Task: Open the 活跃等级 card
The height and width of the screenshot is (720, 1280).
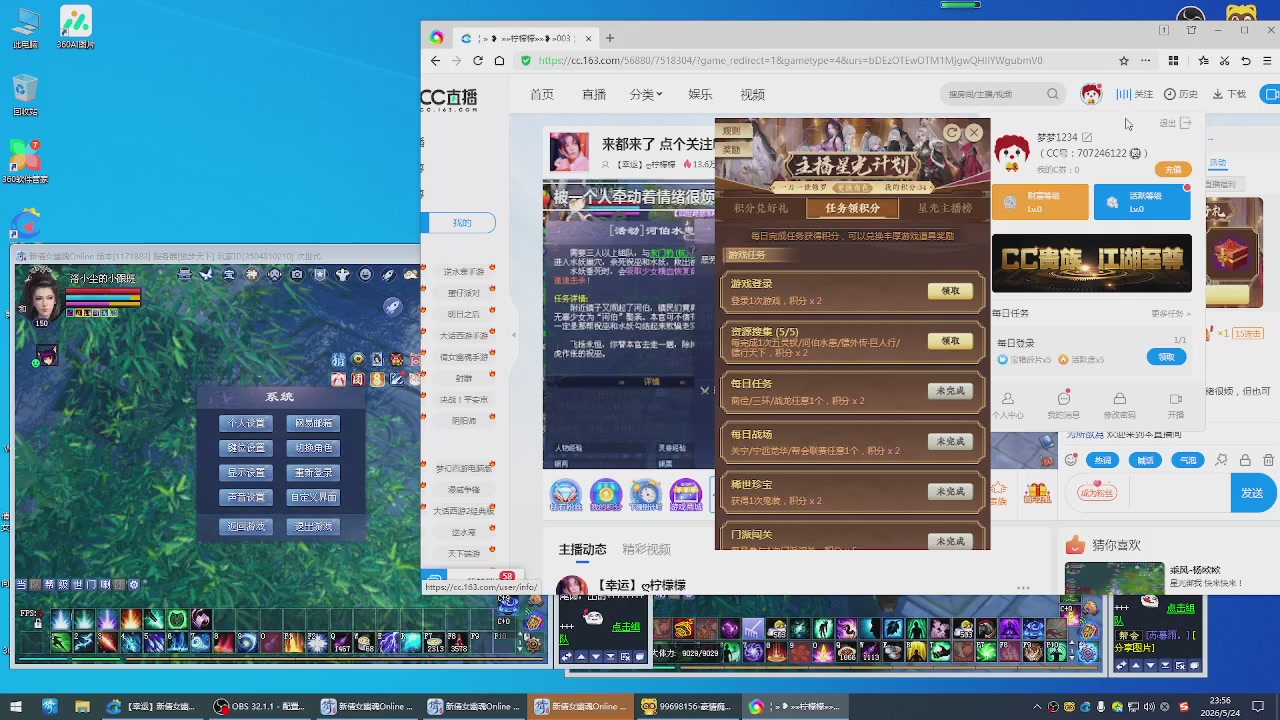Action: 1142,202
